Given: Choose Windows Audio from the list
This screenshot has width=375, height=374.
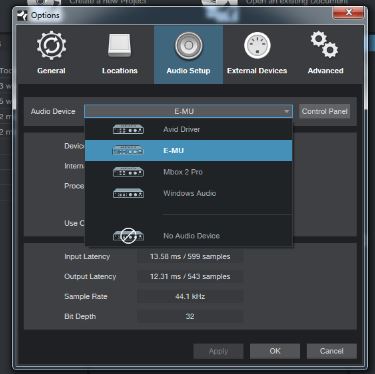Looking at the screenshot, I should tap(189, 193).
